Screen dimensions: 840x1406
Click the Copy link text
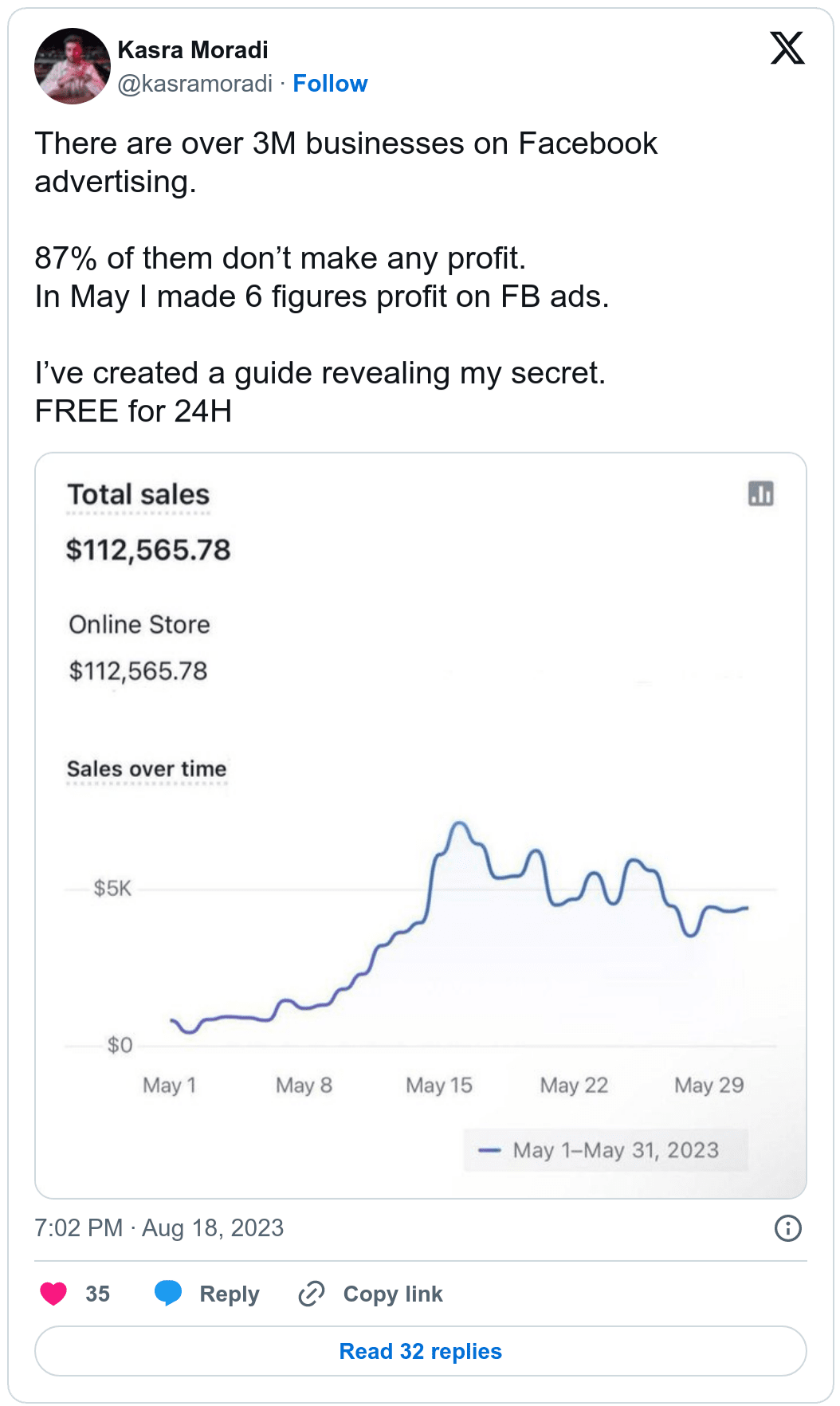tap(393, 1294)
